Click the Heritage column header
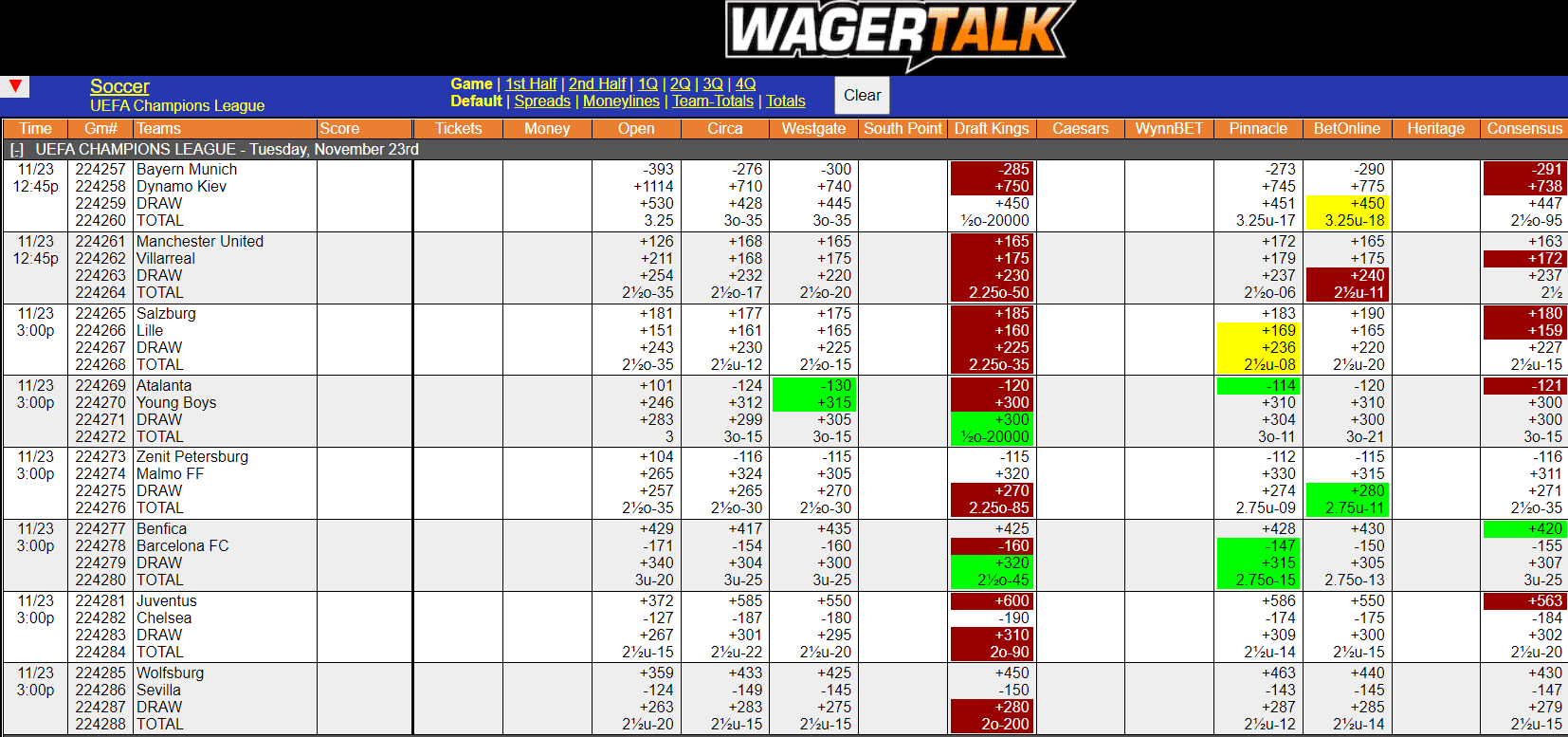The image size is (1568, 737). pyautogui.click(x=1436, y=129)
